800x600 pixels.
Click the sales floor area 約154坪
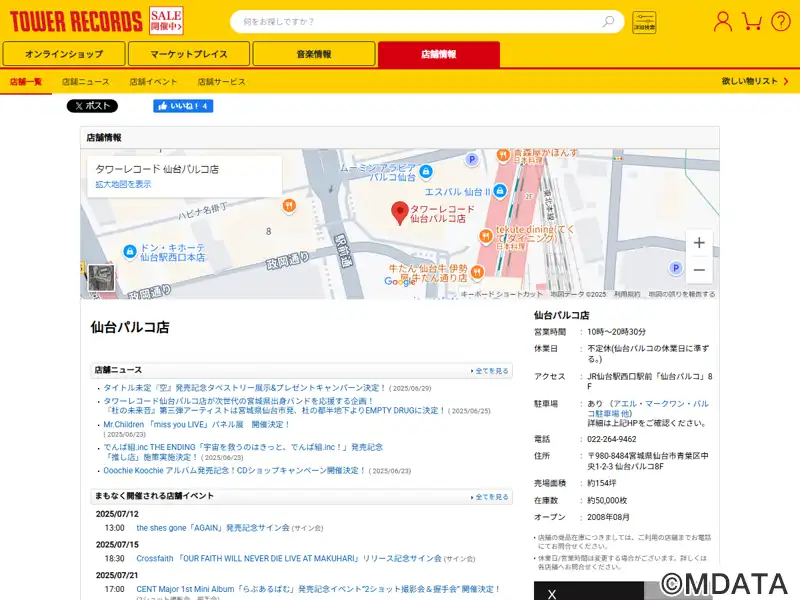(x=602, y=483)
